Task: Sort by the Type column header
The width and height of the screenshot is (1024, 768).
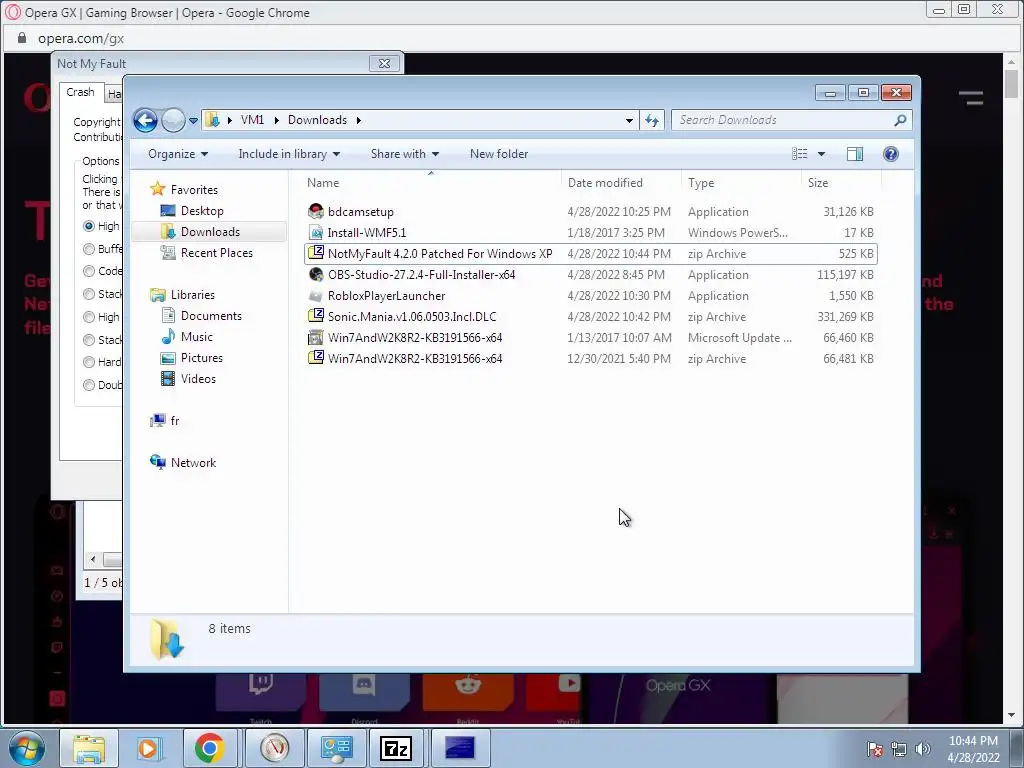Action: (x=741, y=183)
